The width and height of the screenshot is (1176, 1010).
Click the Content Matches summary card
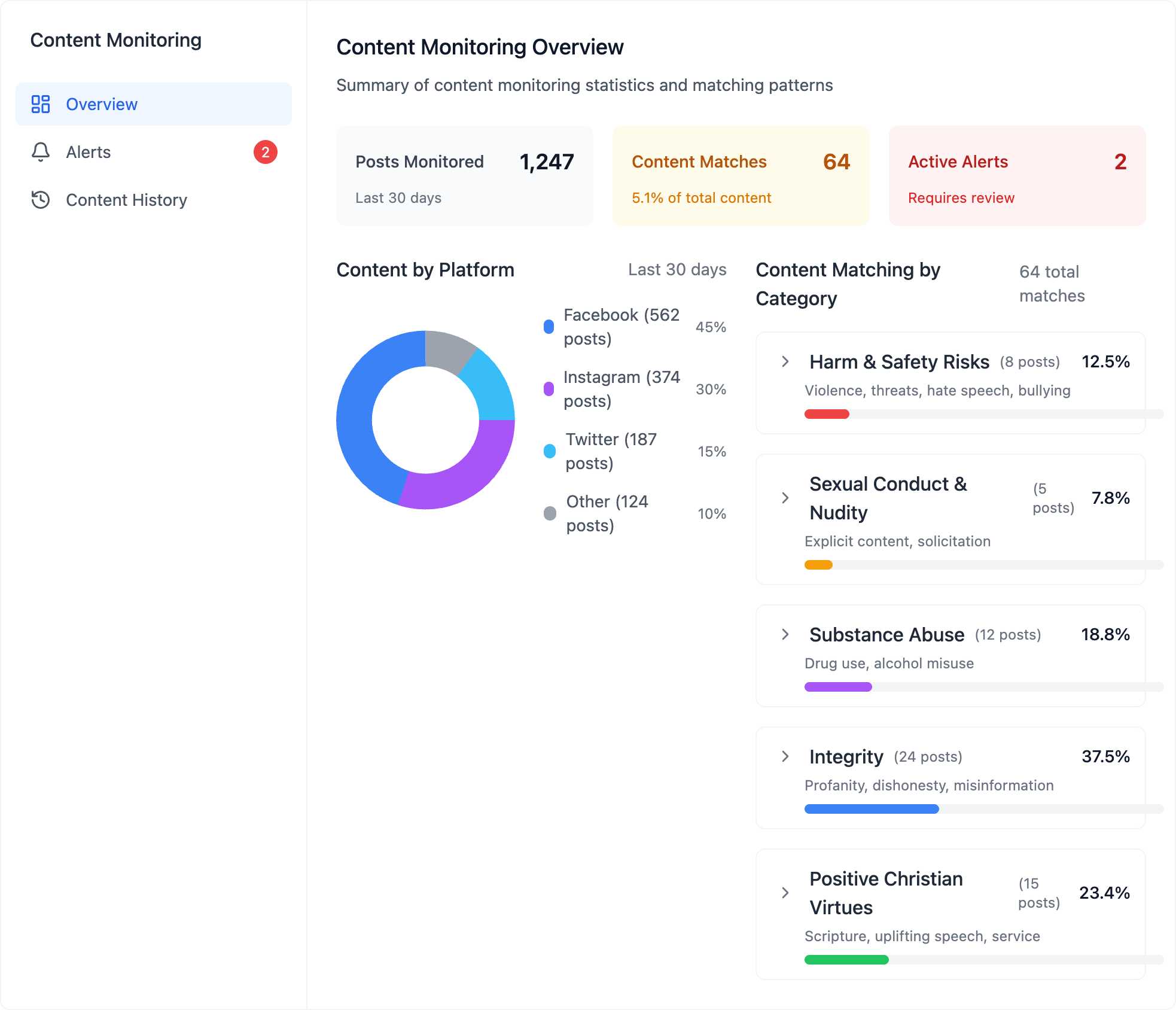(741, 176)
